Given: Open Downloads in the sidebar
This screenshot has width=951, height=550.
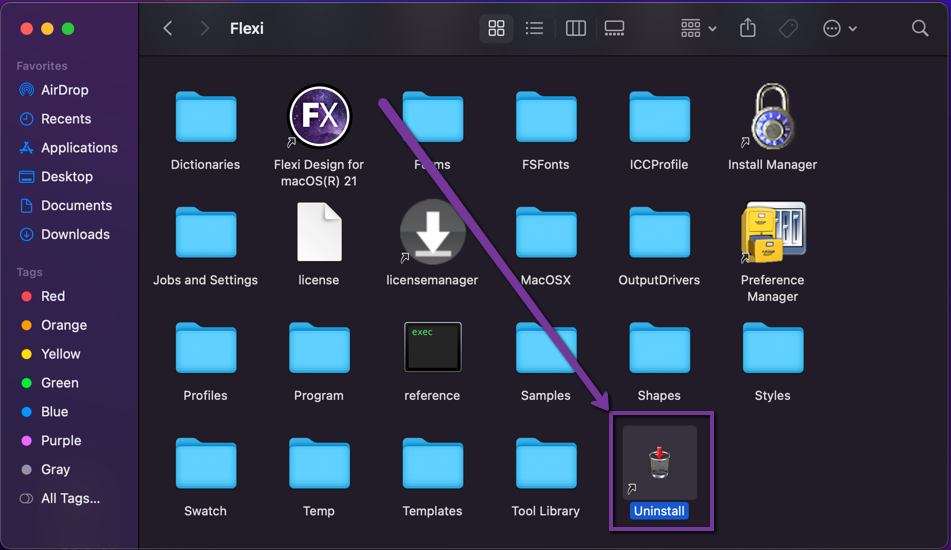Looking at the screenshot, I should pos(75,234).
